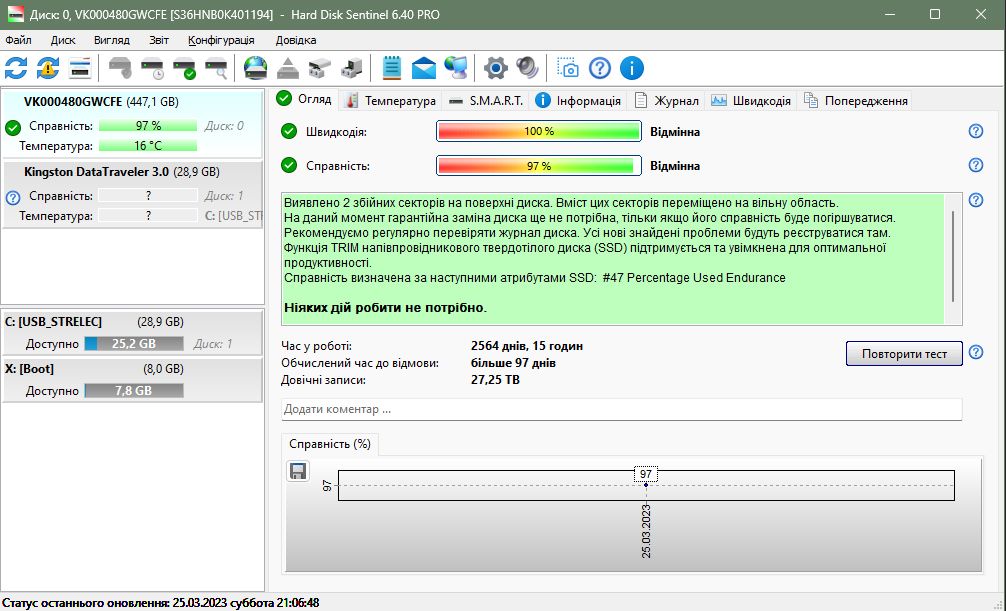Click the printer-like device toolbar icon

pos(320,68)
